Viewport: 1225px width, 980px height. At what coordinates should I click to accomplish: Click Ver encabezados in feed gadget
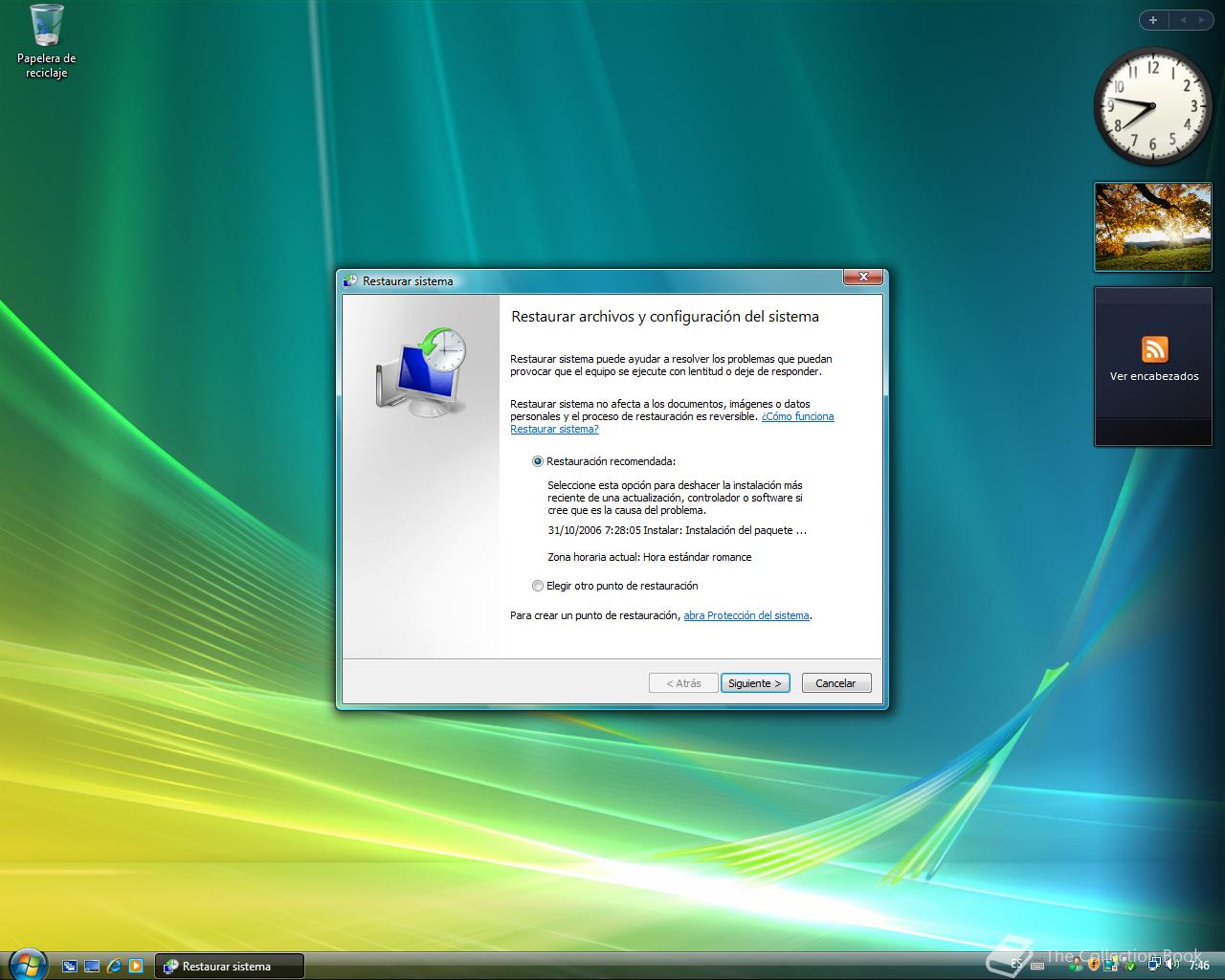(x=1154, y=376)
